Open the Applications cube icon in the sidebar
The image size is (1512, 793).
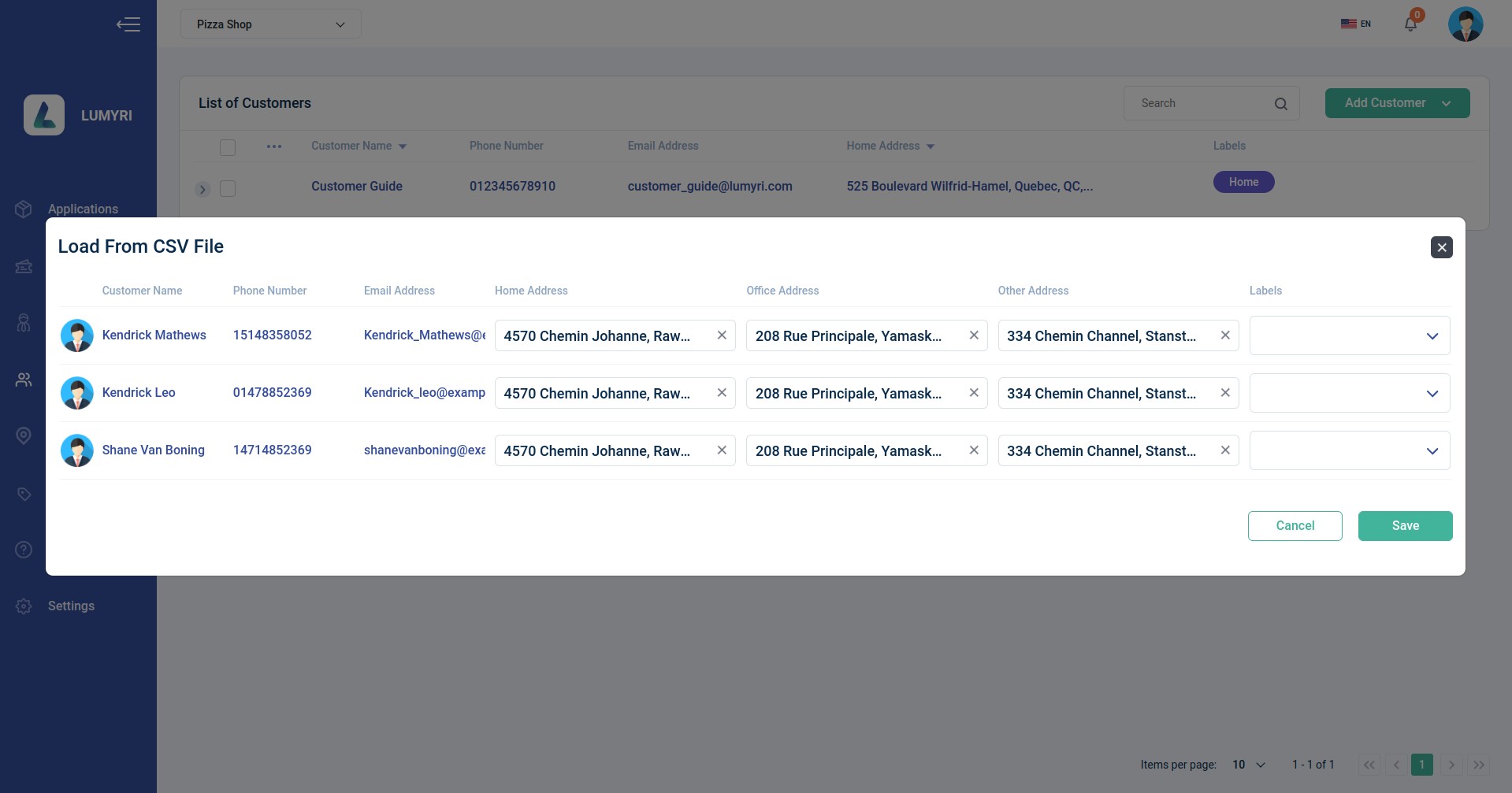(24, 209)
